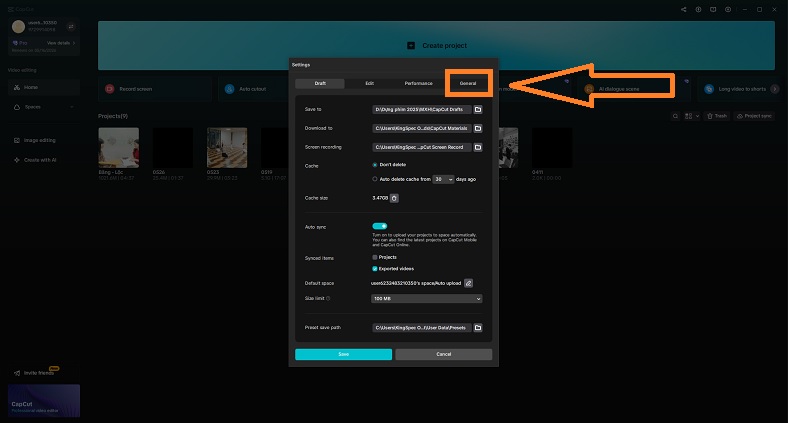Viewport: 788px width, 423px height.
Task: Select Auto delete cache radio option
Action: pos(374,179)
